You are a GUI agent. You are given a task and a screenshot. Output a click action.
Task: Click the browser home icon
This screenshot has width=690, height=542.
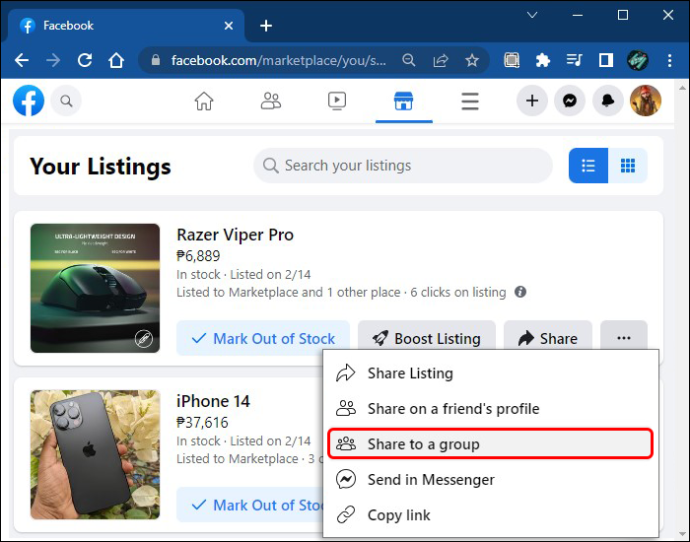tap(116, 60)
